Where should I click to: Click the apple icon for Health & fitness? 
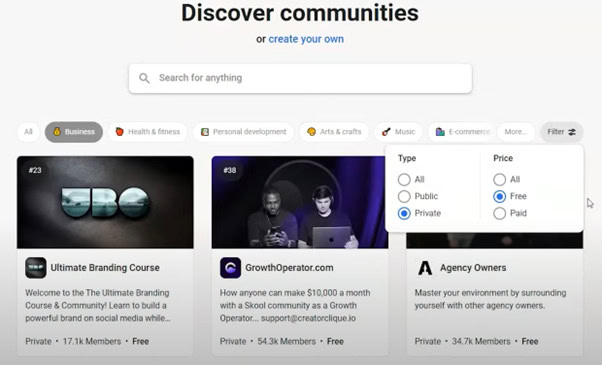coord(120,132)
